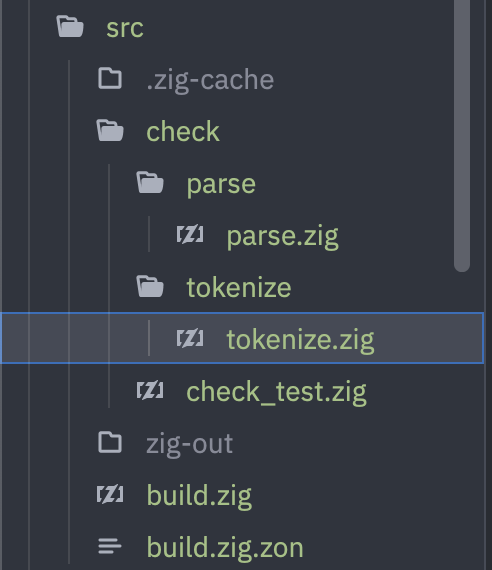Collapse the check folder icon
The height and width of the screenshot is (570, 492).
pyautogui.click(x=110, y=131)
